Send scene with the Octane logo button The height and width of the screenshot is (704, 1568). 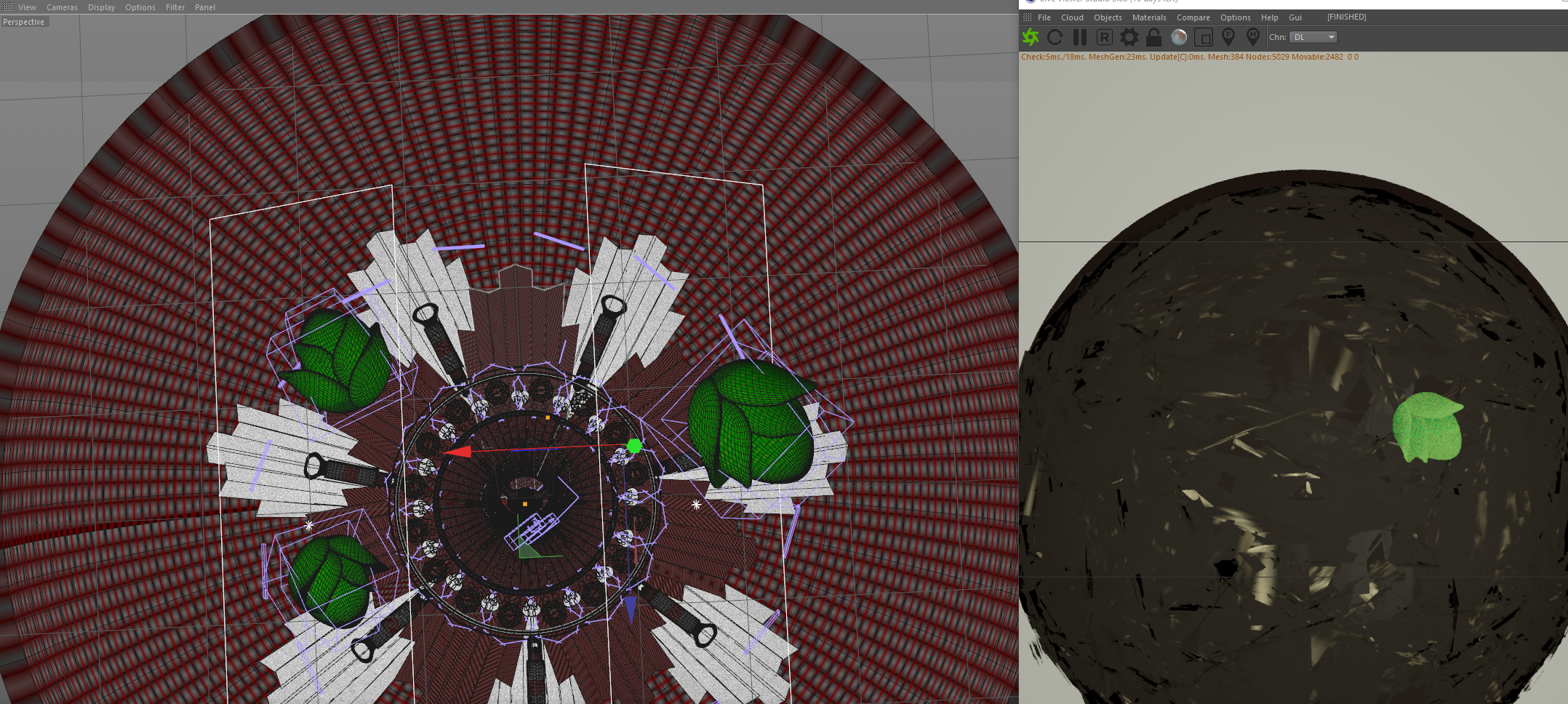point(1031,37)
